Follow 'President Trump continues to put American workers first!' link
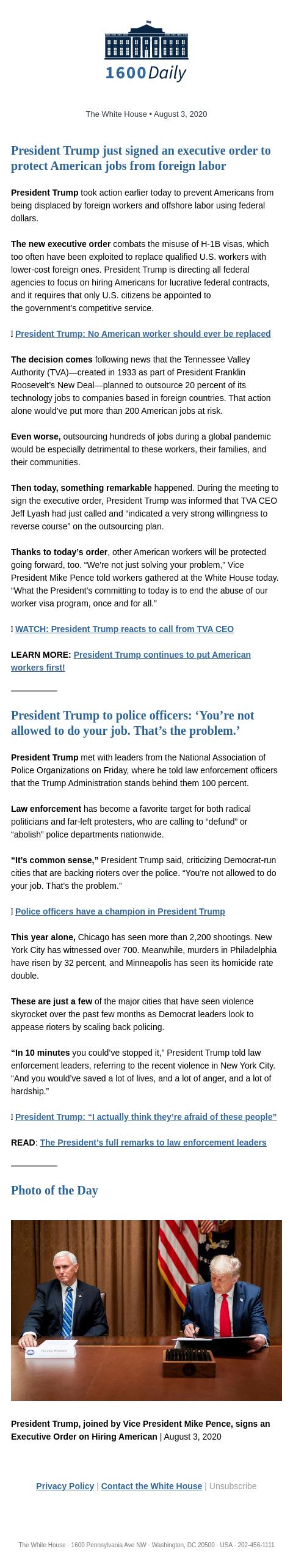 131,661
